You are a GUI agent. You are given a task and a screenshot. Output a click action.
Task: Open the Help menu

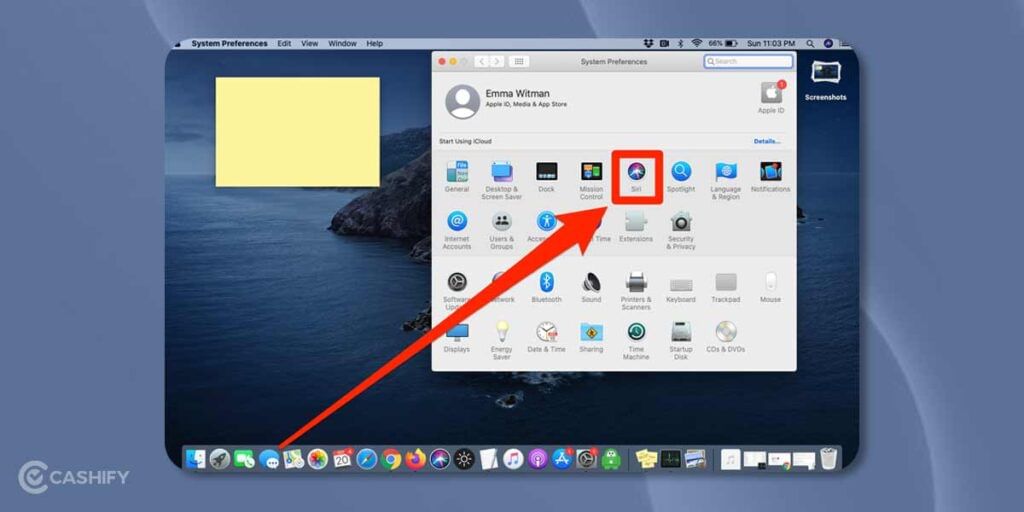[x=375, y=44]
